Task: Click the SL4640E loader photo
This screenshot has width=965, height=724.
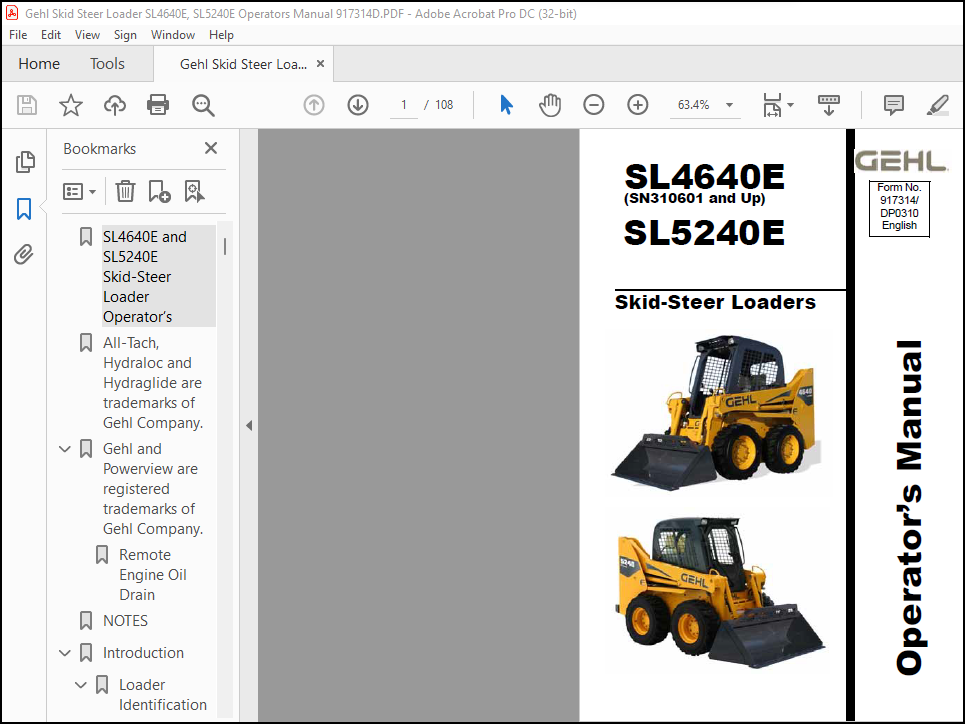Action: pos(715,412)
